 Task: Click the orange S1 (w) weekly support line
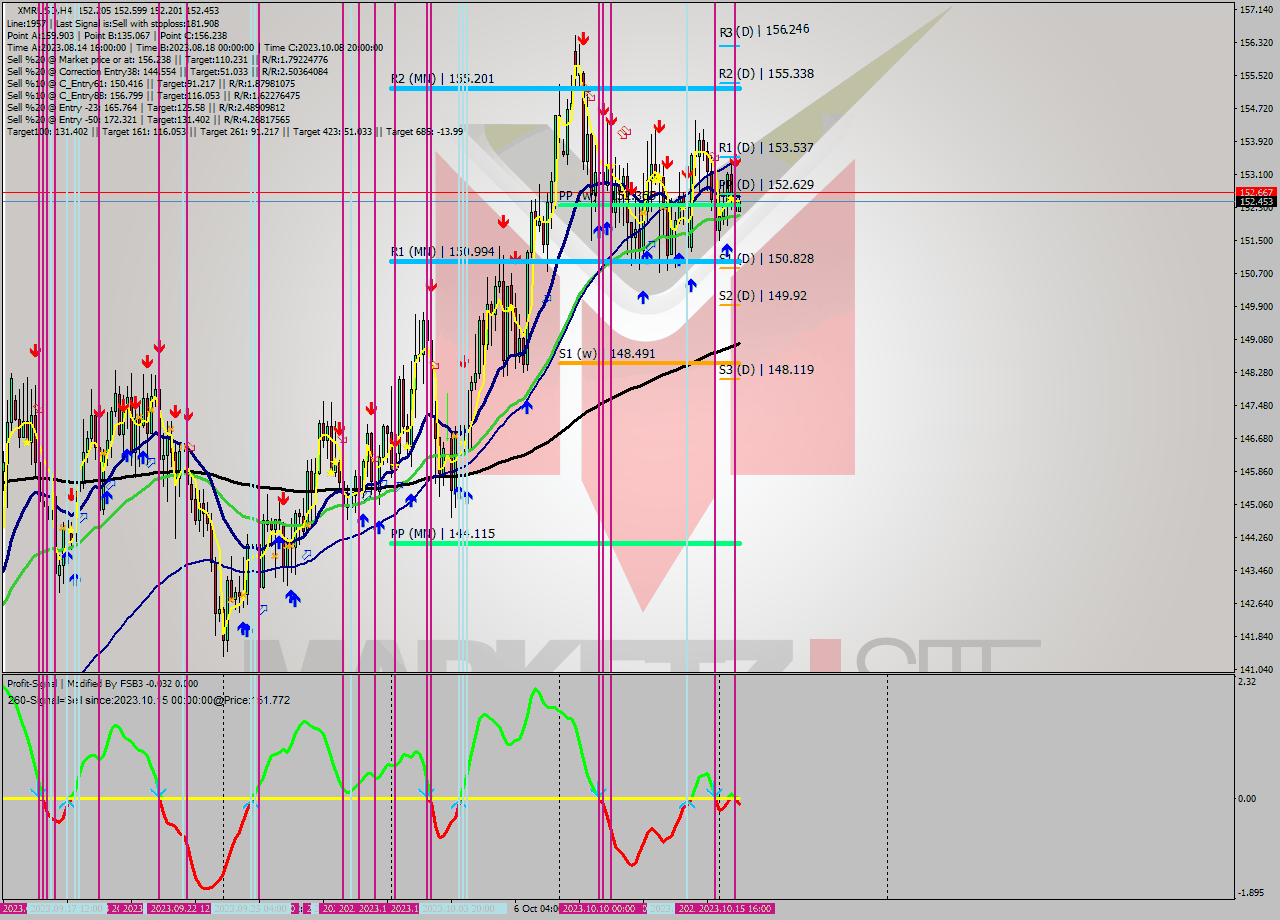click(x=649, y=363)
